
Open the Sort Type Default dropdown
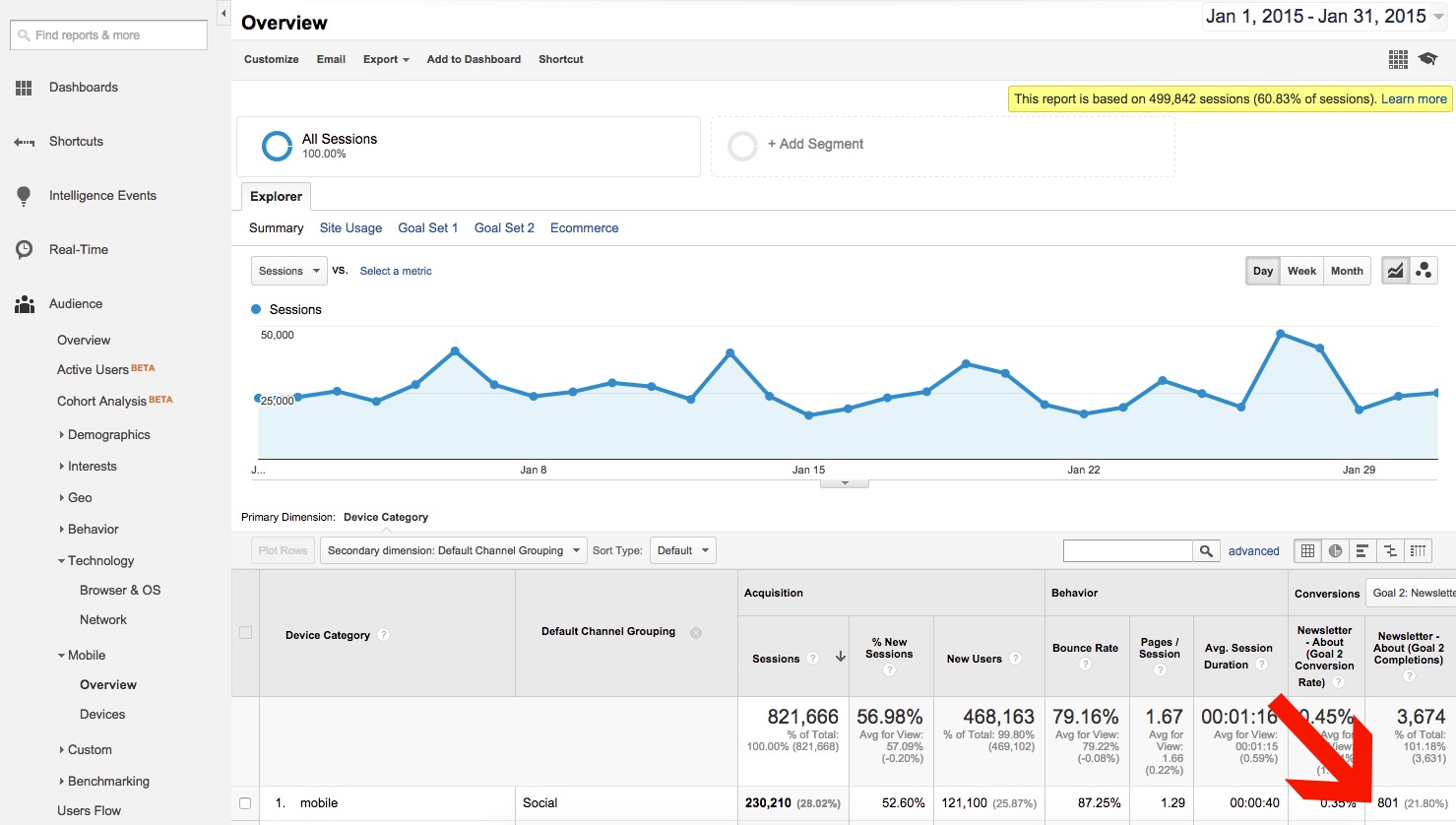tap(682, 550)
